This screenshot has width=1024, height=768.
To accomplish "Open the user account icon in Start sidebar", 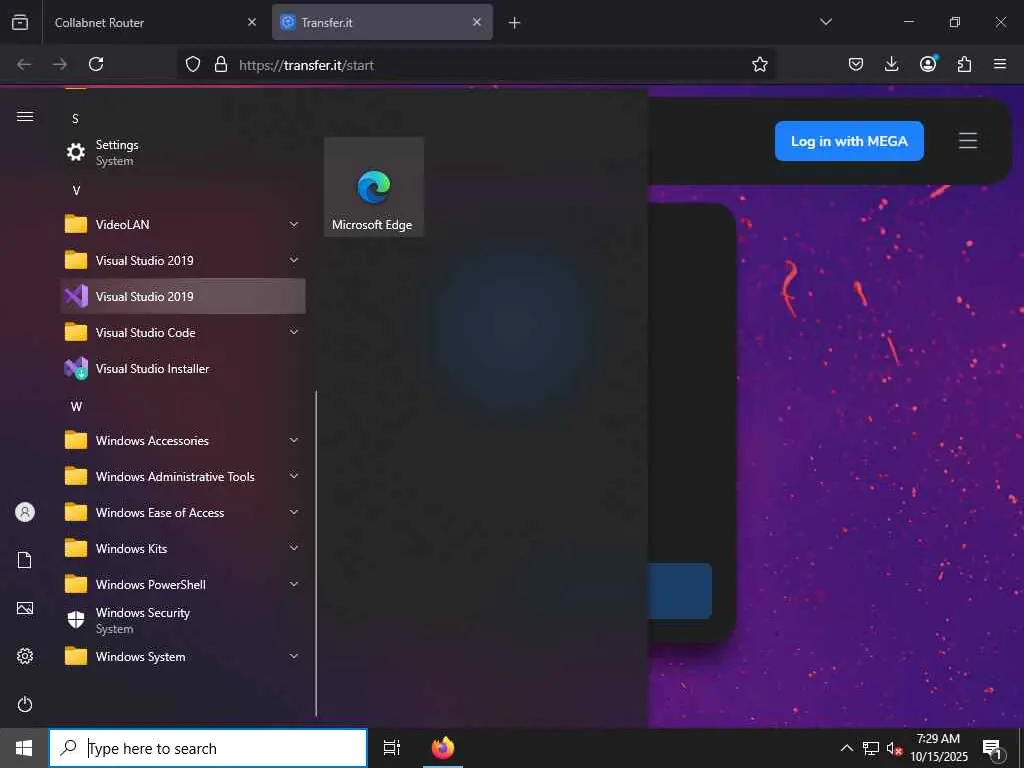I will pyautogui.click(x=25, y=512).
